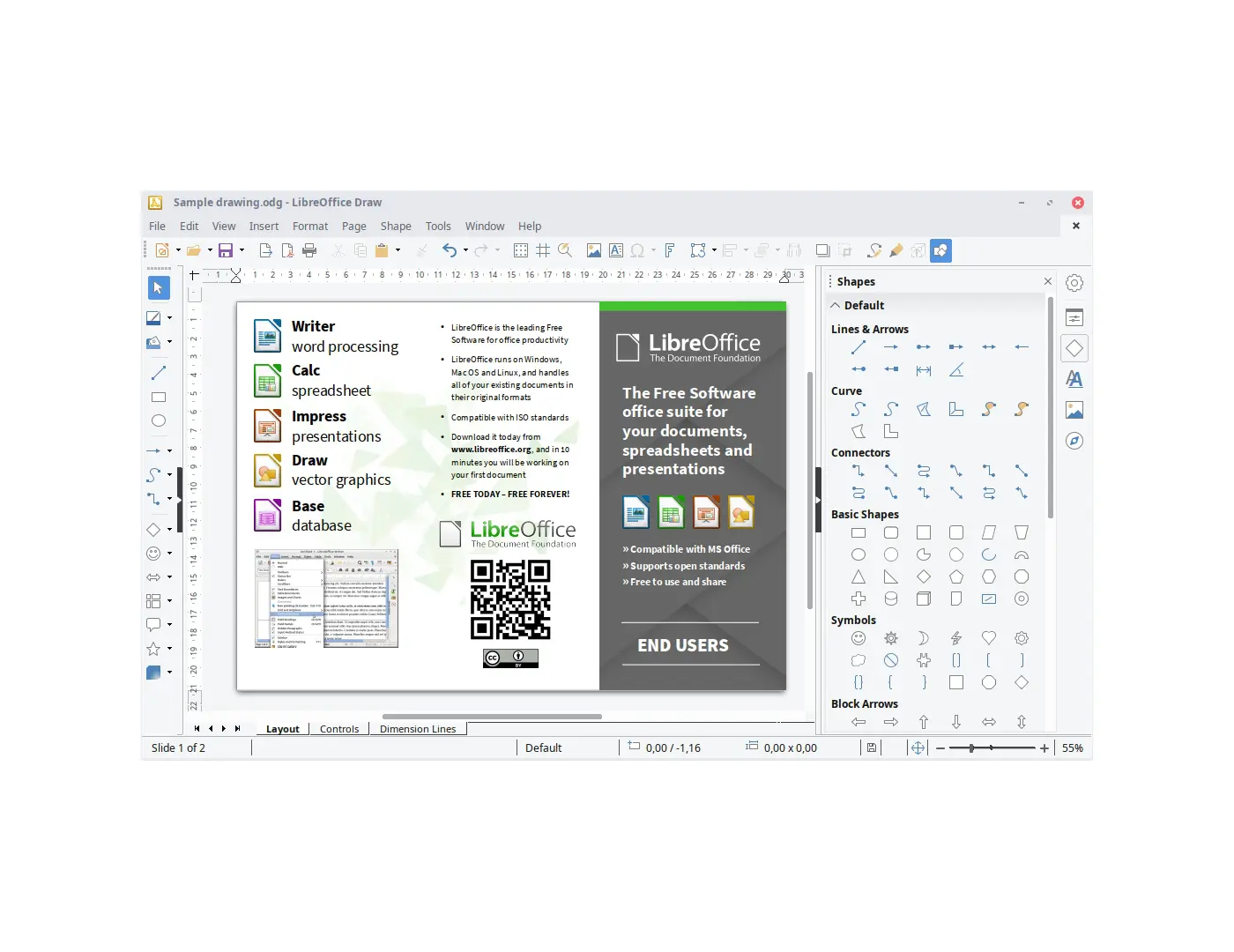This screenshot has width=1234, height=952.
Task: Open the Undo history dropdown arrow
Action: pos(465,250)
